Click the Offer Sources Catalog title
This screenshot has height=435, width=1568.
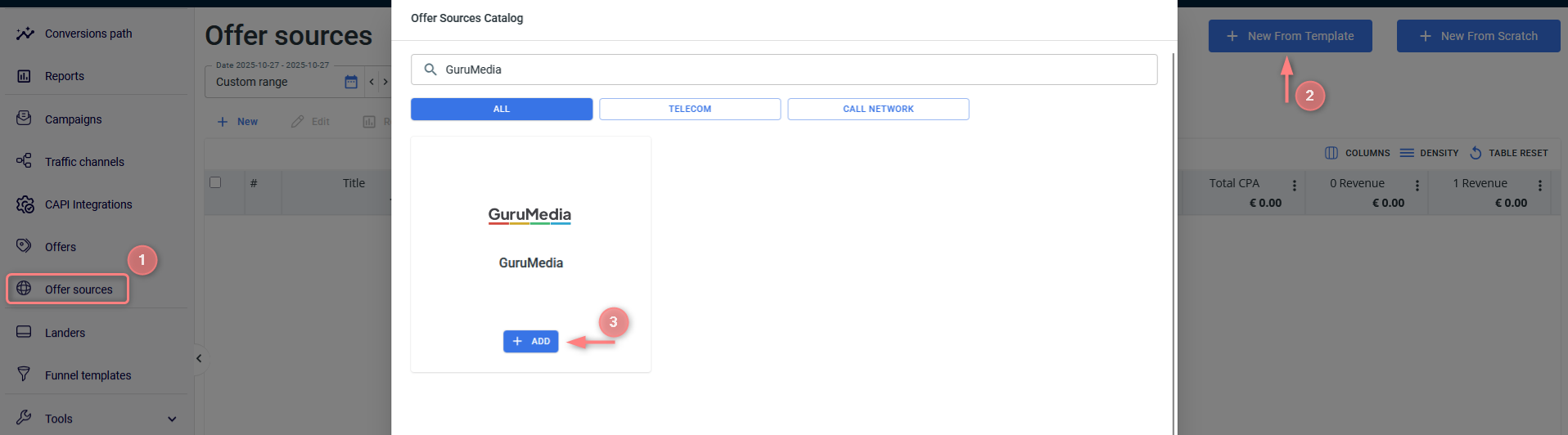coord(466,18)
